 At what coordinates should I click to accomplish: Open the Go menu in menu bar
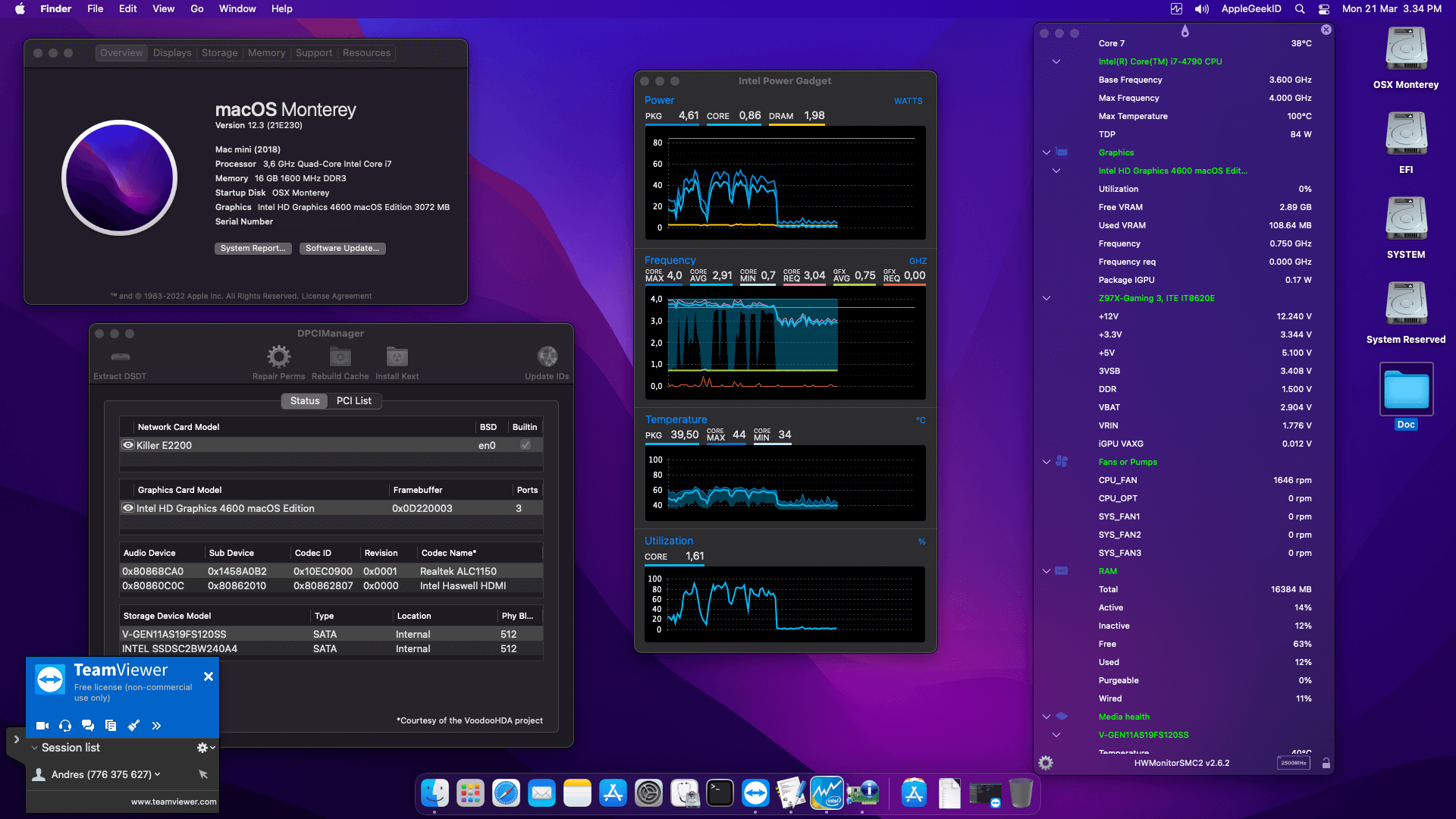point(197,9)
